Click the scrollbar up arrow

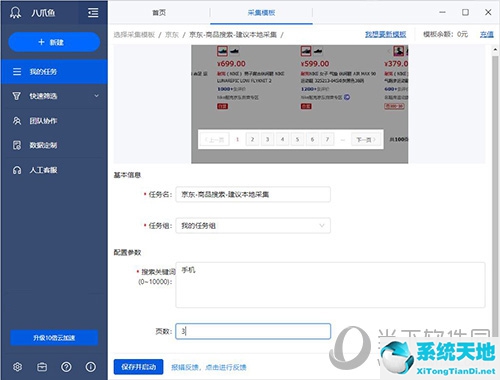click(x=495, y=50)
